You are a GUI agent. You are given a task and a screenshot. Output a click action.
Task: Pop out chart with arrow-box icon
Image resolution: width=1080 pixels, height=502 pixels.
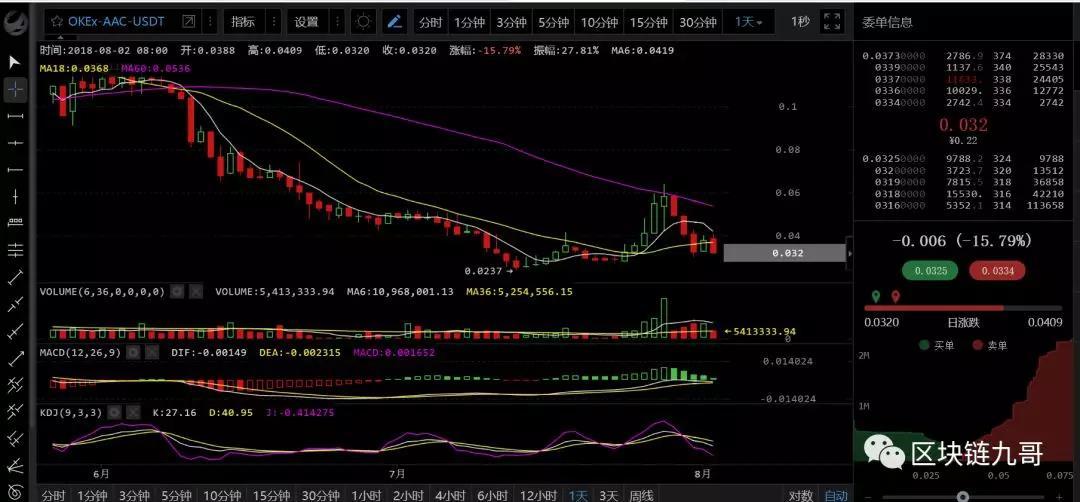pyautogui.click(x=188, y=21)
